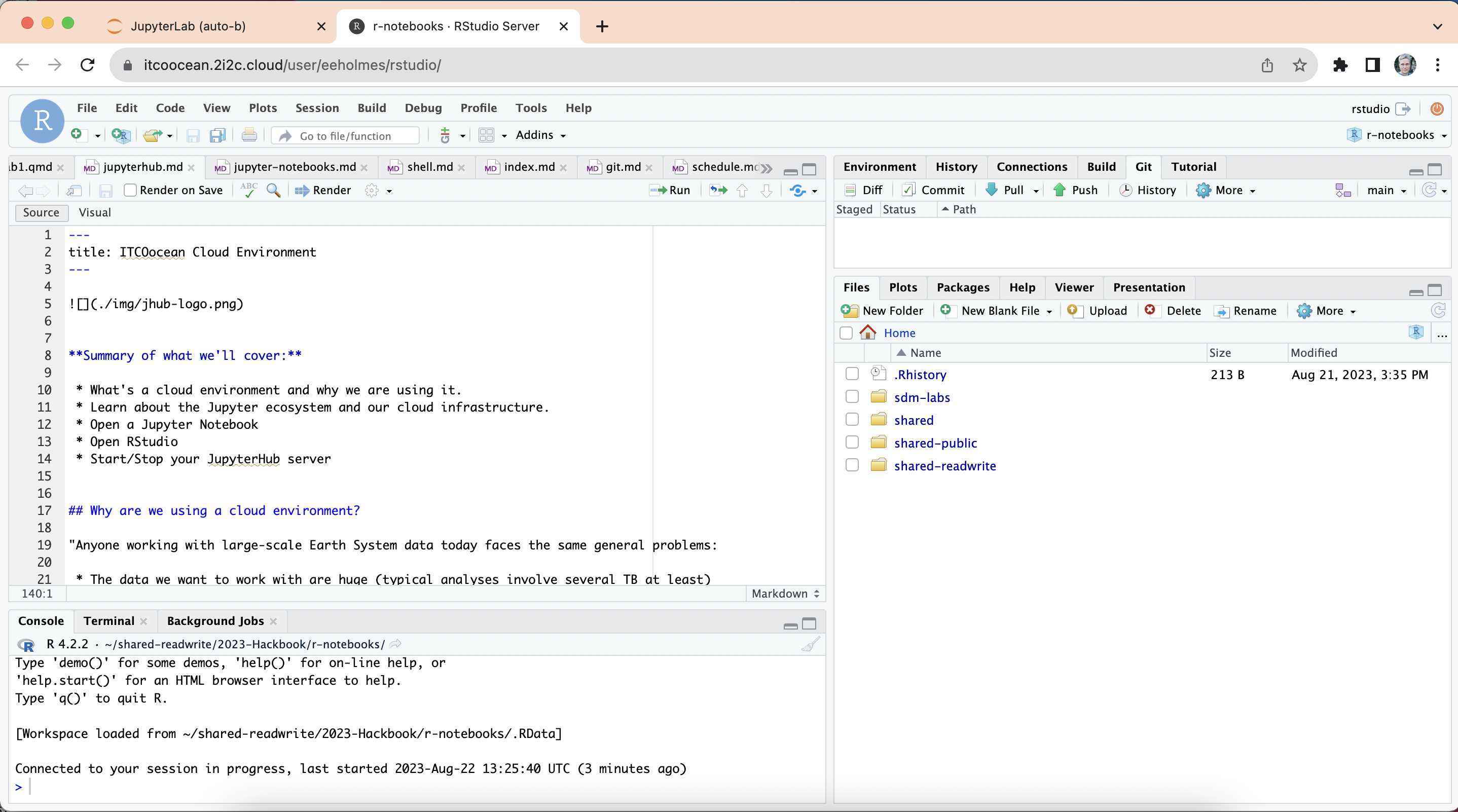Click the Upload file button
The height and width of the screenshot is (812, 1458).
(x=1098, y=311)
